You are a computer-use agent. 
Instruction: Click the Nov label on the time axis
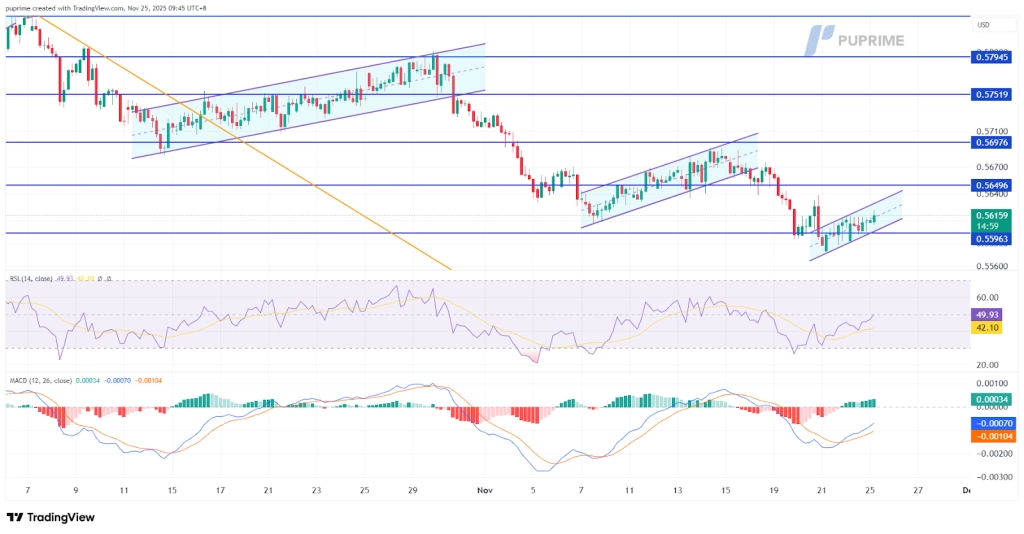coord(485,491)
